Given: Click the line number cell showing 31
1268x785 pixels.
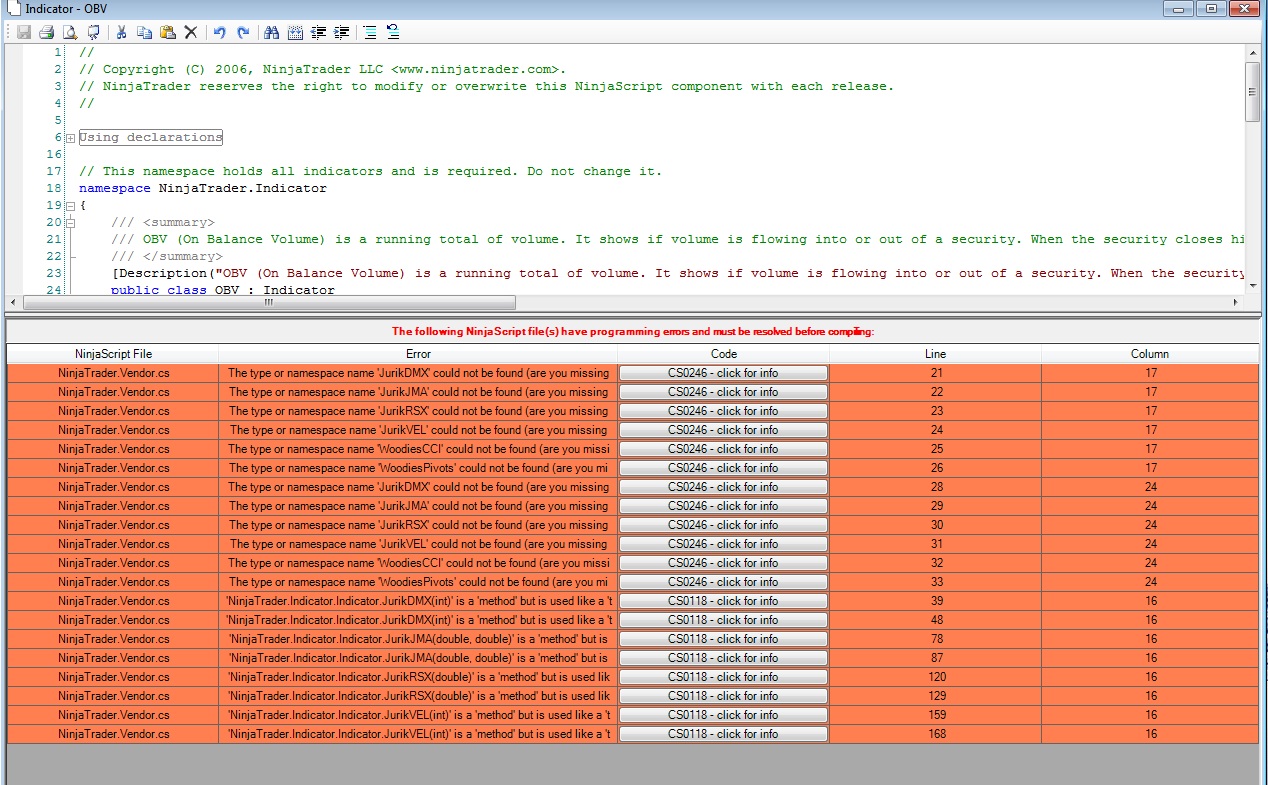Looking at the screenshot, I should 935,544.
